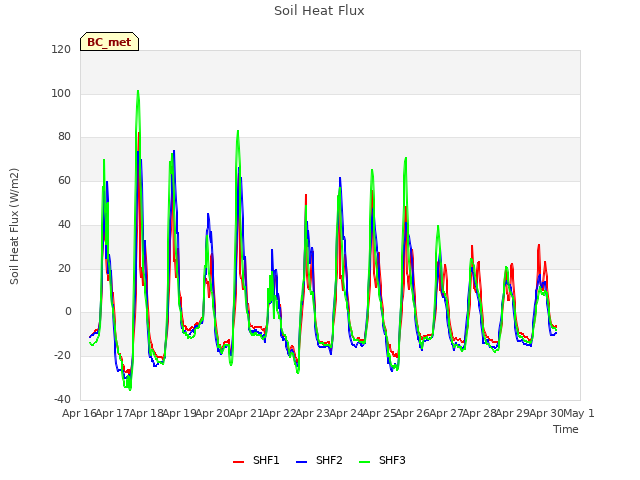Click the Apr 28 x-axis tick label
Screen dimensions: 640x480
[479, 413]
